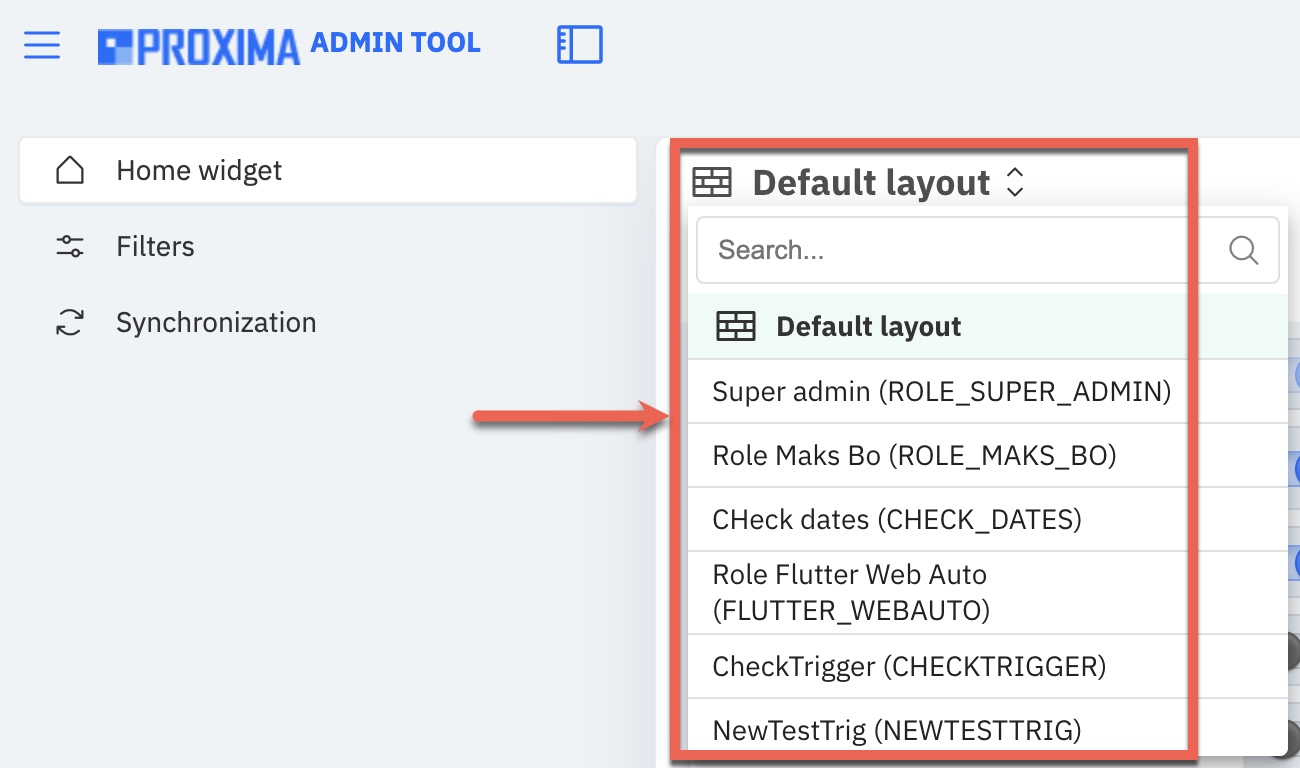The height and width of the screenshot is (768, 1300).
Task: Click the Filters sliders icon
Action: pos(70,247)
